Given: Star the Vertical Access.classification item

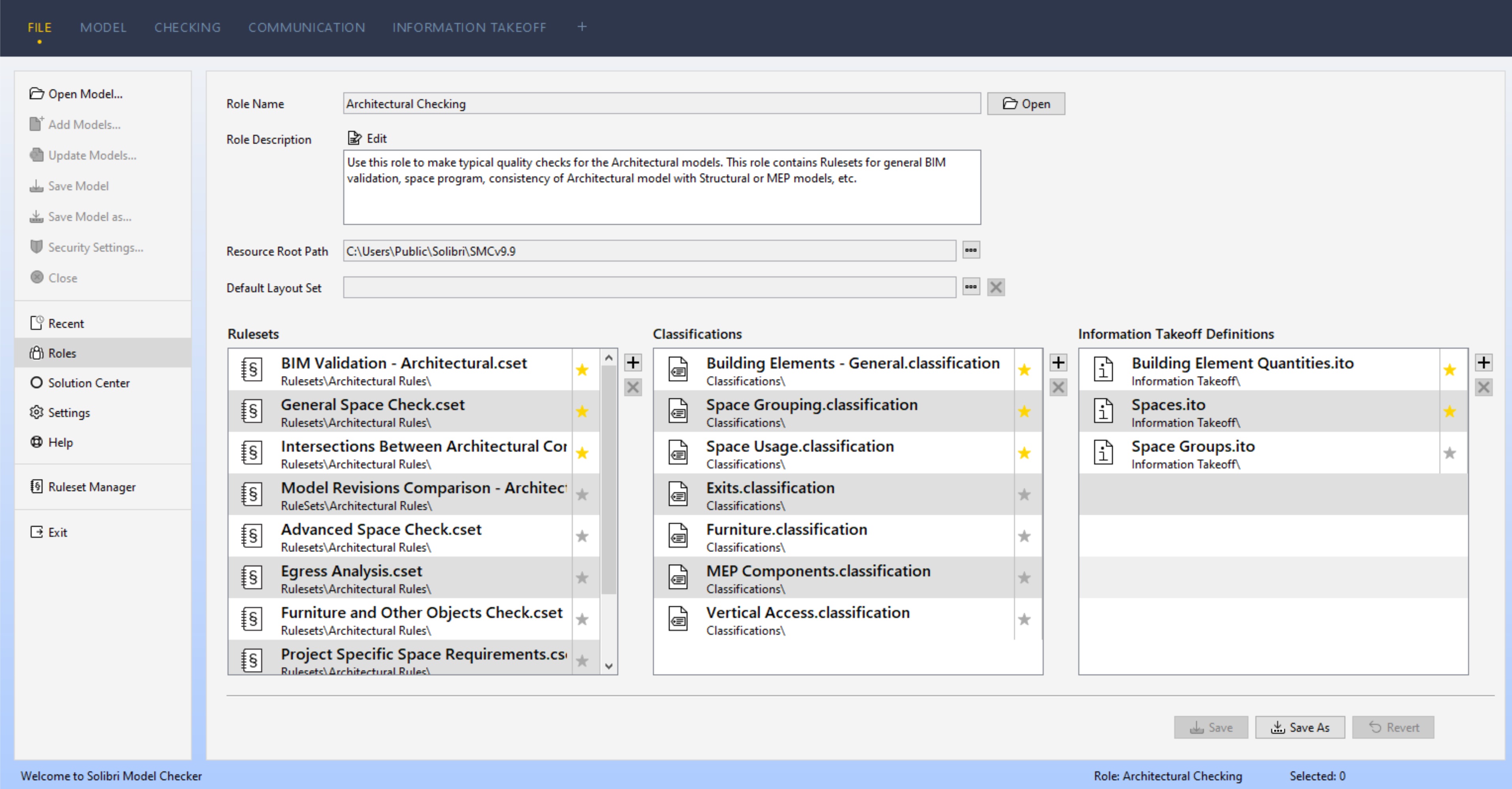Looking at the screenshot, I should tap(1025, 620).
